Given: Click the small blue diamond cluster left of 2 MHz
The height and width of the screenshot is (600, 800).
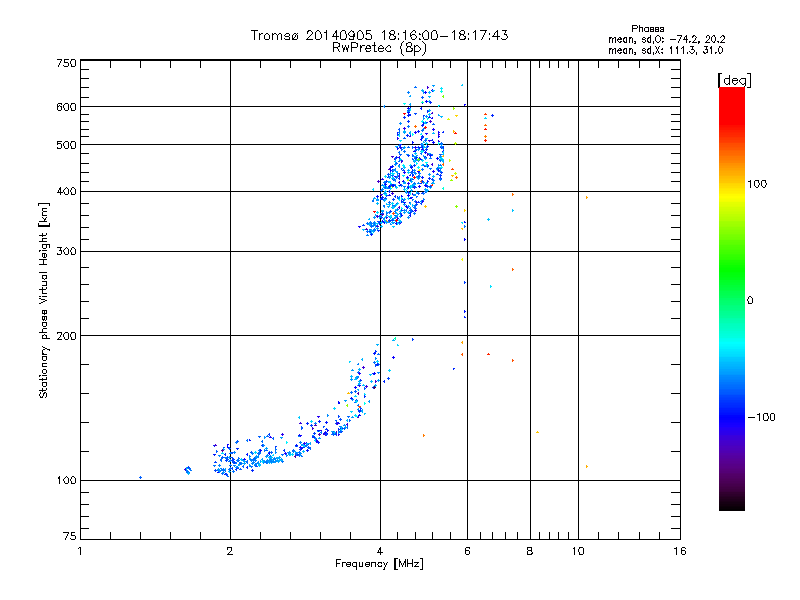Looking at the screenshot, I should pyautogui.click(x=188, y=470).
